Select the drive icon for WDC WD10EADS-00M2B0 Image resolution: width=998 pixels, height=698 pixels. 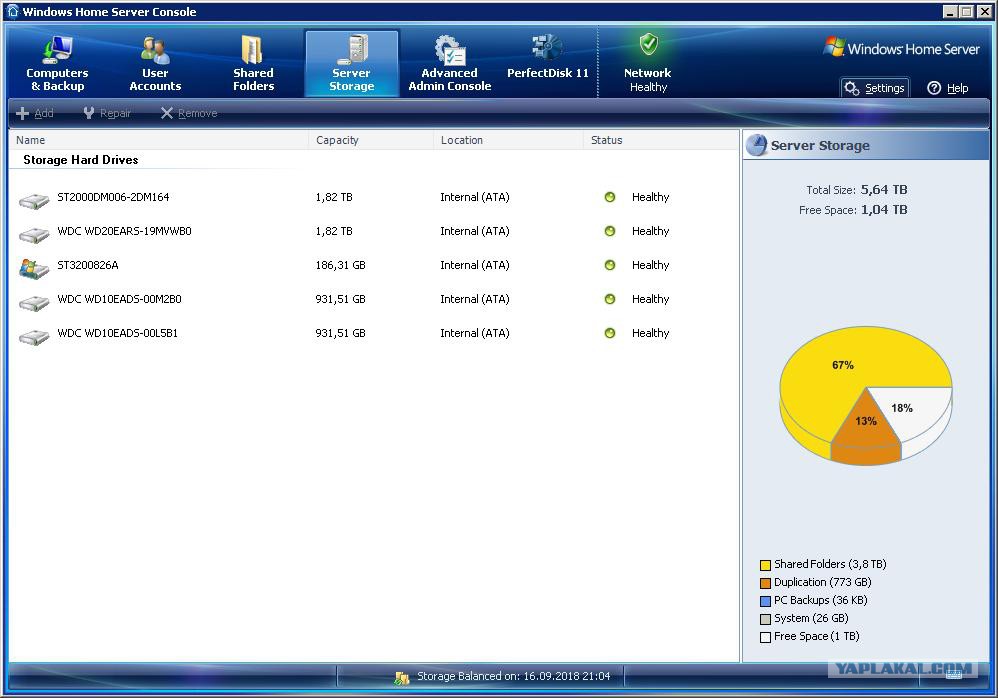[34, 303]
